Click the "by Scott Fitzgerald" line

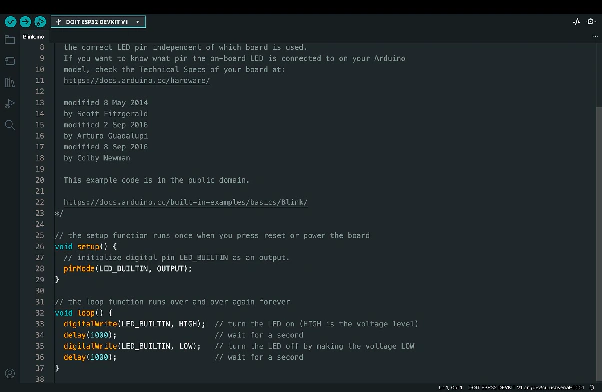tap(106, 114)
